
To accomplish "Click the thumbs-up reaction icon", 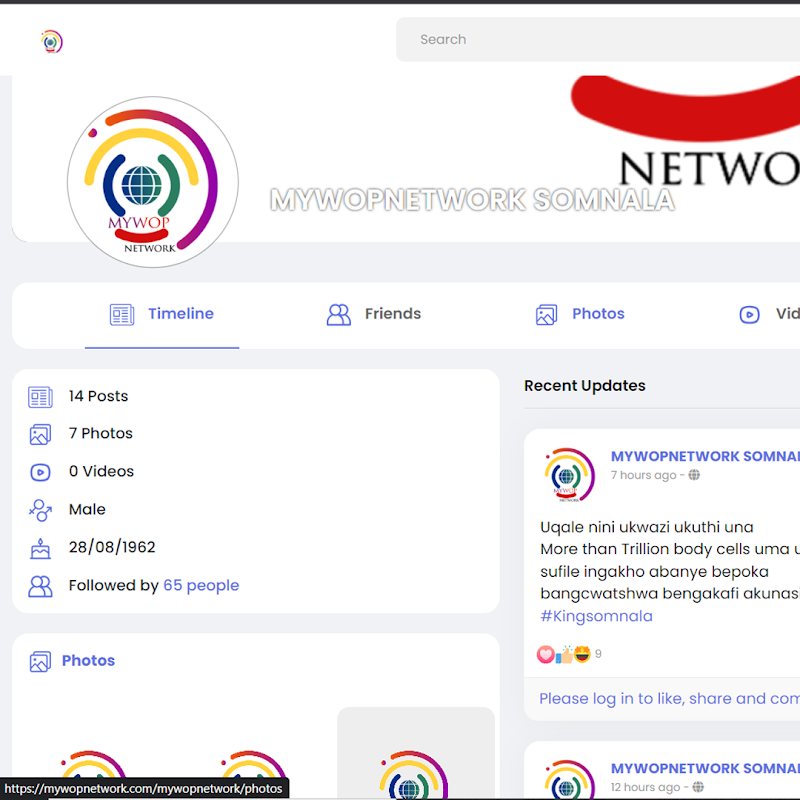I will [x=564, y=654].
